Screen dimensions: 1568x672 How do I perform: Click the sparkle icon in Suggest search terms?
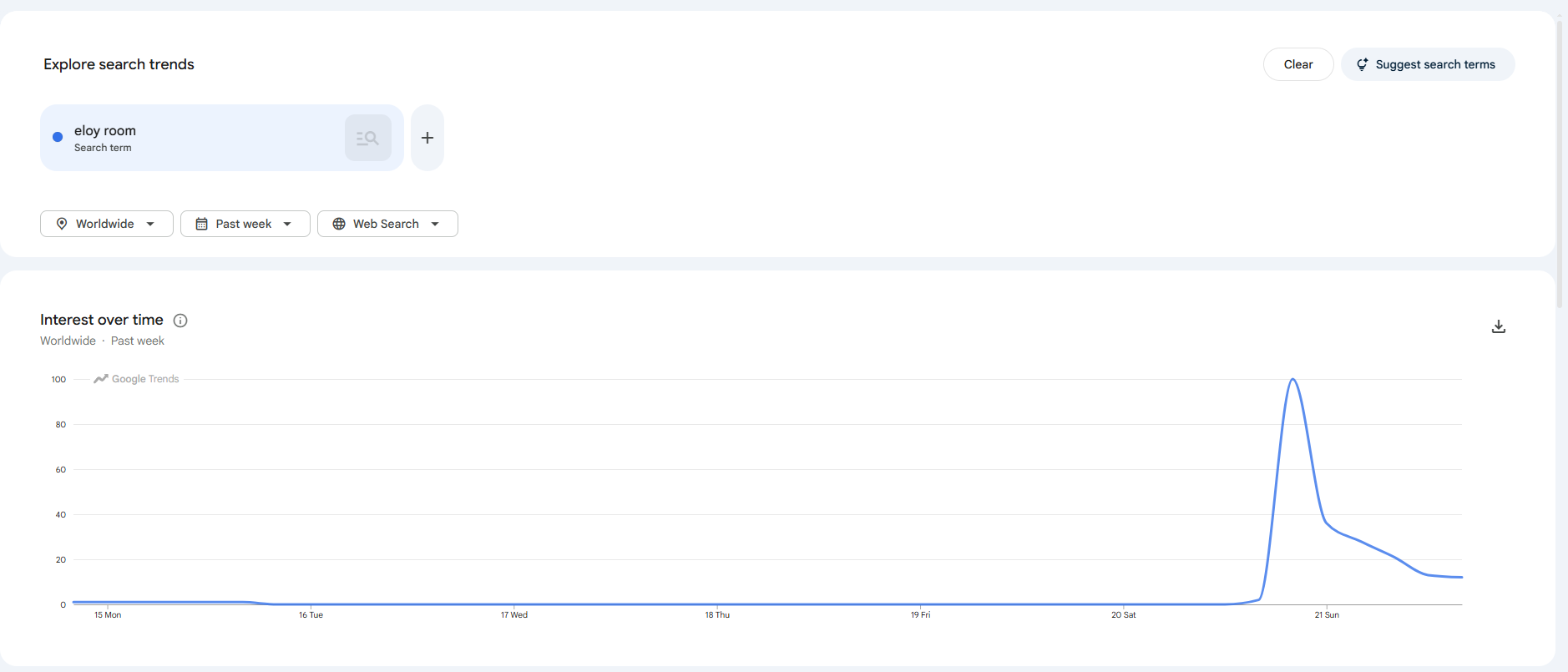pos(1362,64)
